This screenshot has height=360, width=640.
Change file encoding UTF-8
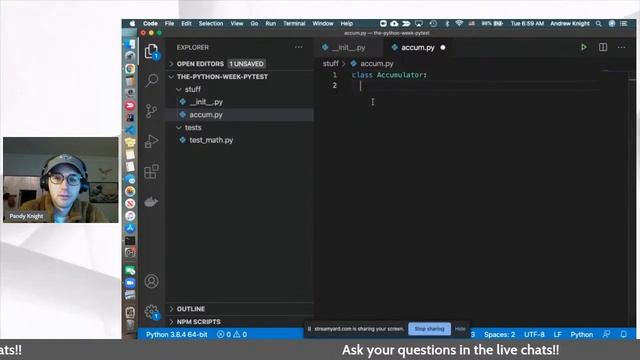tap(534, 334)
